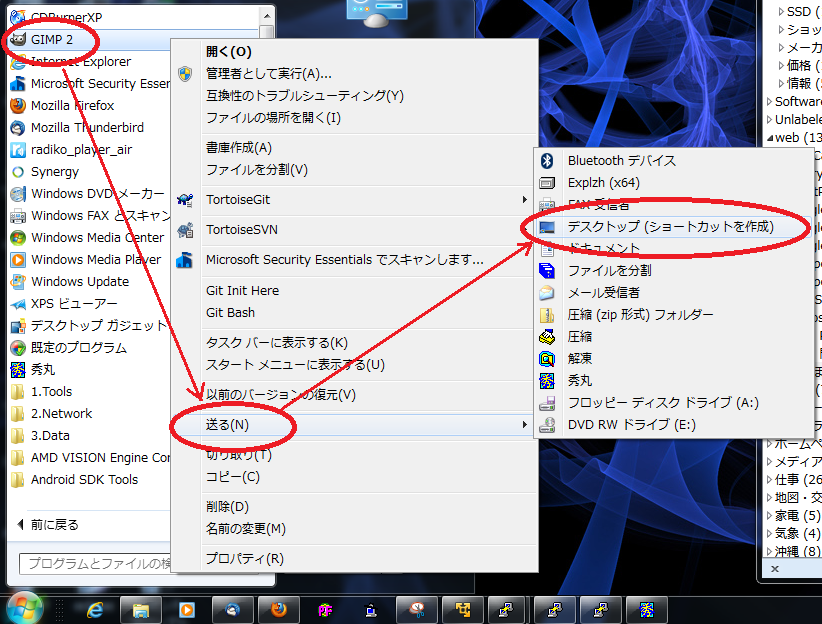The image size is (822, 624).
Task: Choose メール受信者 in the Send To submenu
Action: point(673,293)
